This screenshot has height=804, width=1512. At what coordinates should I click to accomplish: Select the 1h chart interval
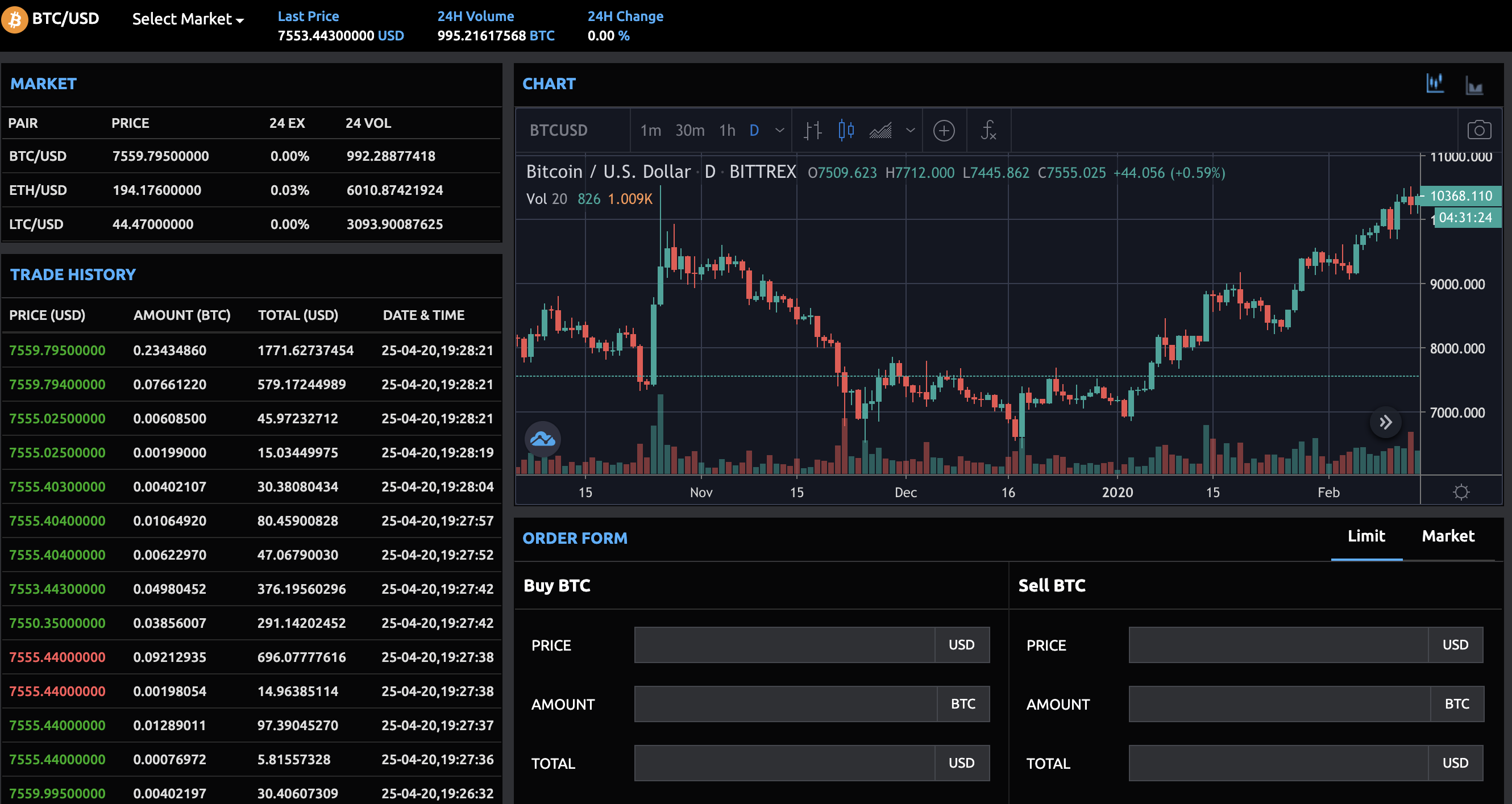click(x=727, y=130)
